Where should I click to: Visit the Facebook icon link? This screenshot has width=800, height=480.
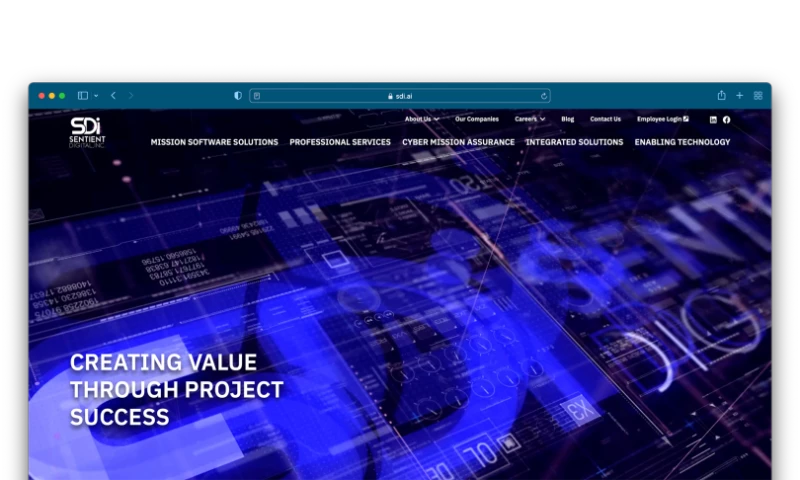(726, 119)
